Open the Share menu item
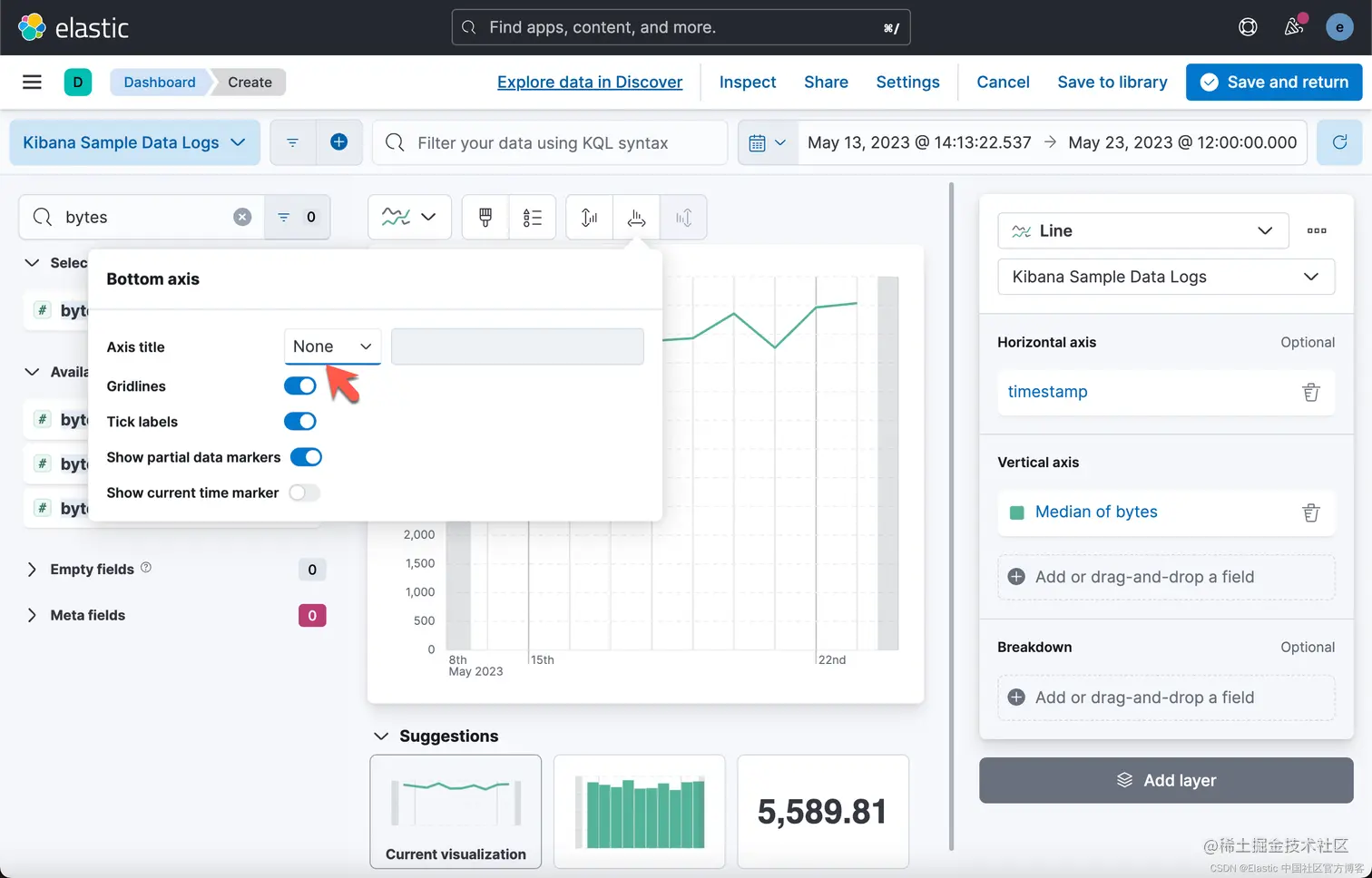This screenshot has height=878, width=1372. [826, 82]
